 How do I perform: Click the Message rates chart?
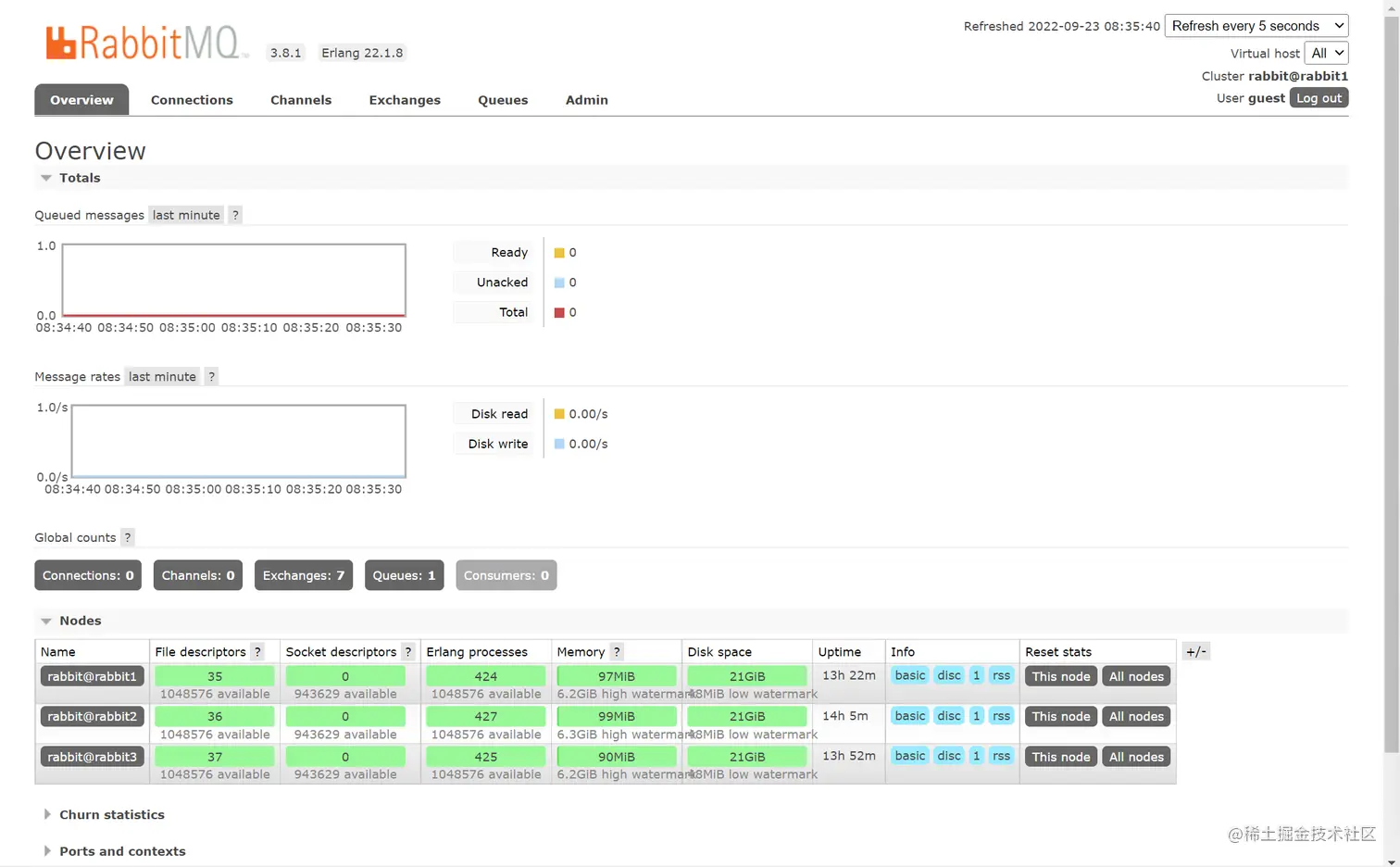[x=239, y=441]
